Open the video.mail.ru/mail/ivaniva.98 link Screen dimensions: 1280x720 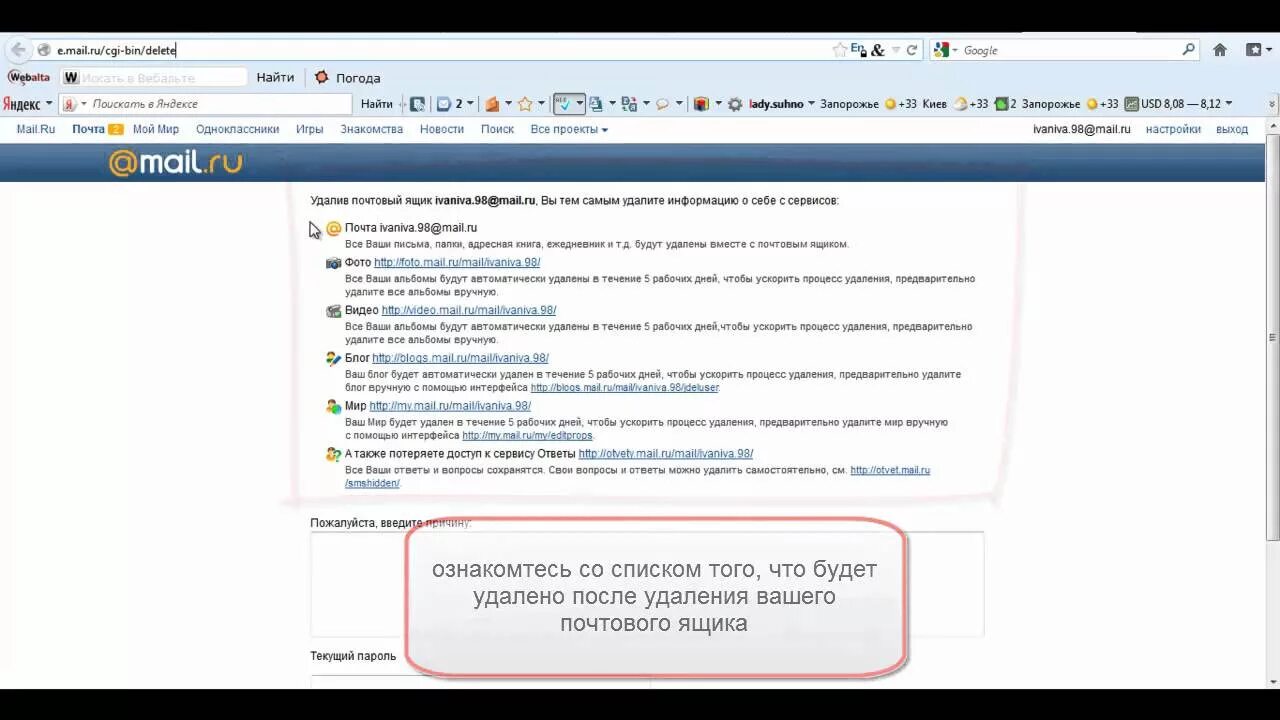tap(469, 310)
